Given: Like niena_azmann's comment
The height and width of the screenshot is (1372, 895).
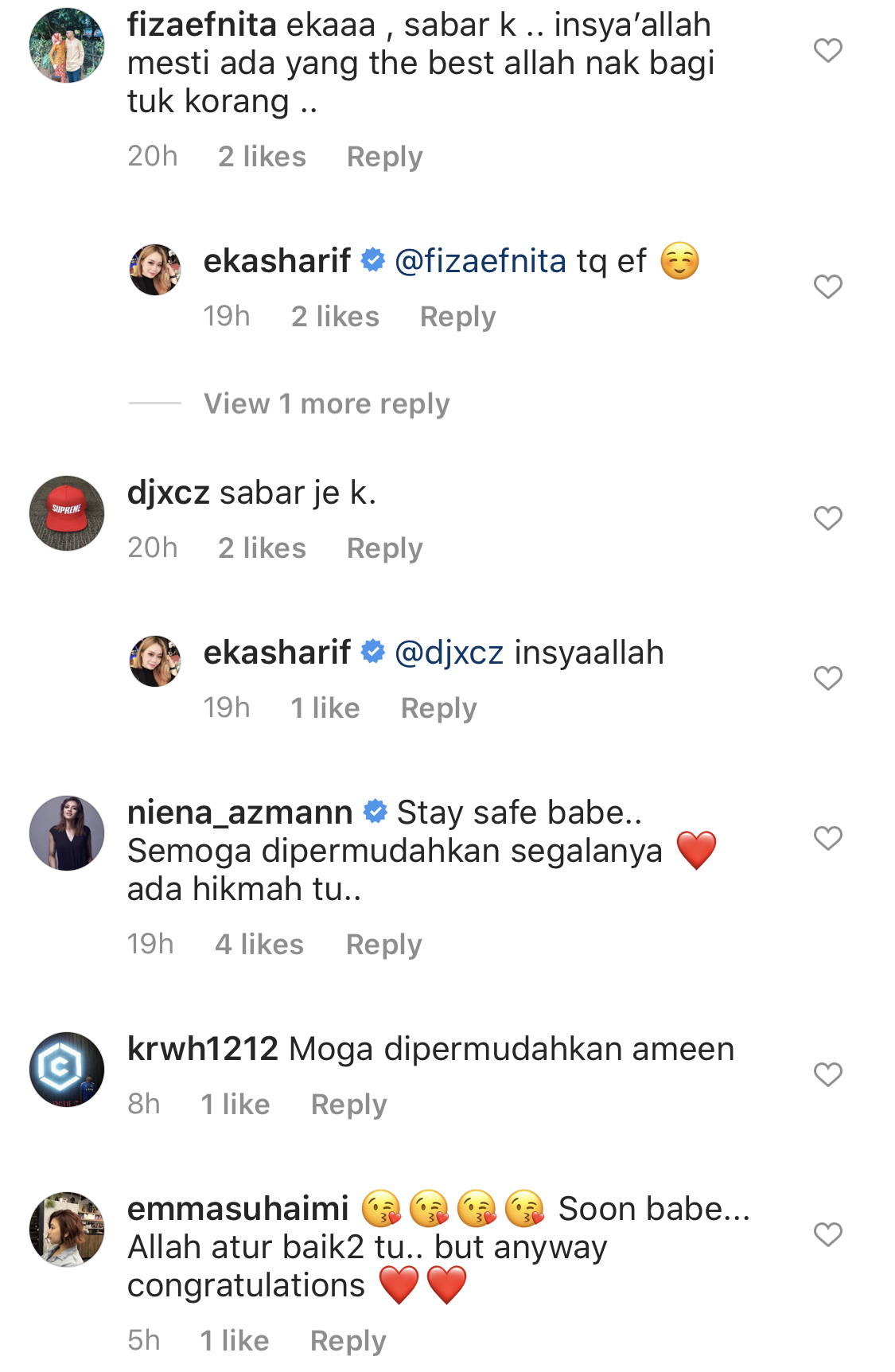Looking at the screenshot, I should coord(827,838).
